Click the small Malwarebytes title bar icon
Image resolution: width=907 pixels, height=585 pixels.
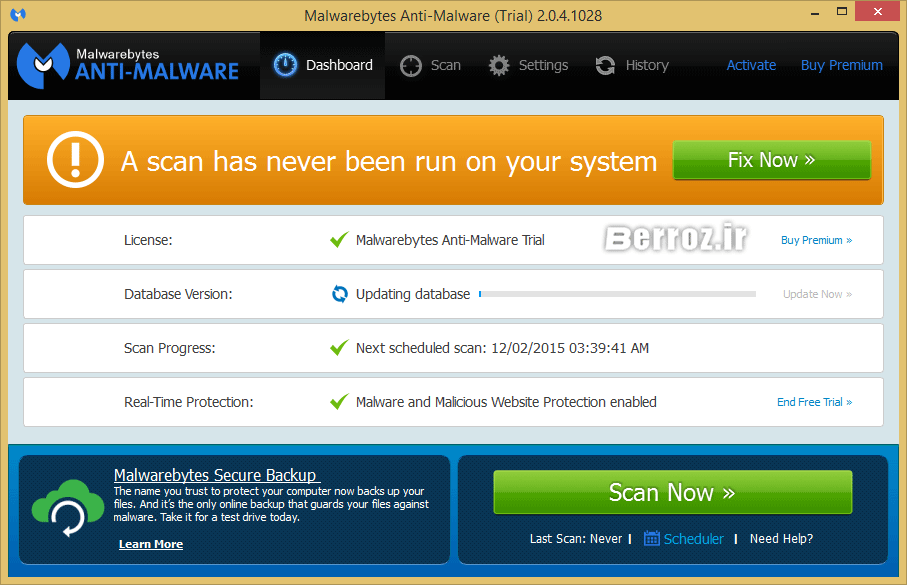click(18, 14)
